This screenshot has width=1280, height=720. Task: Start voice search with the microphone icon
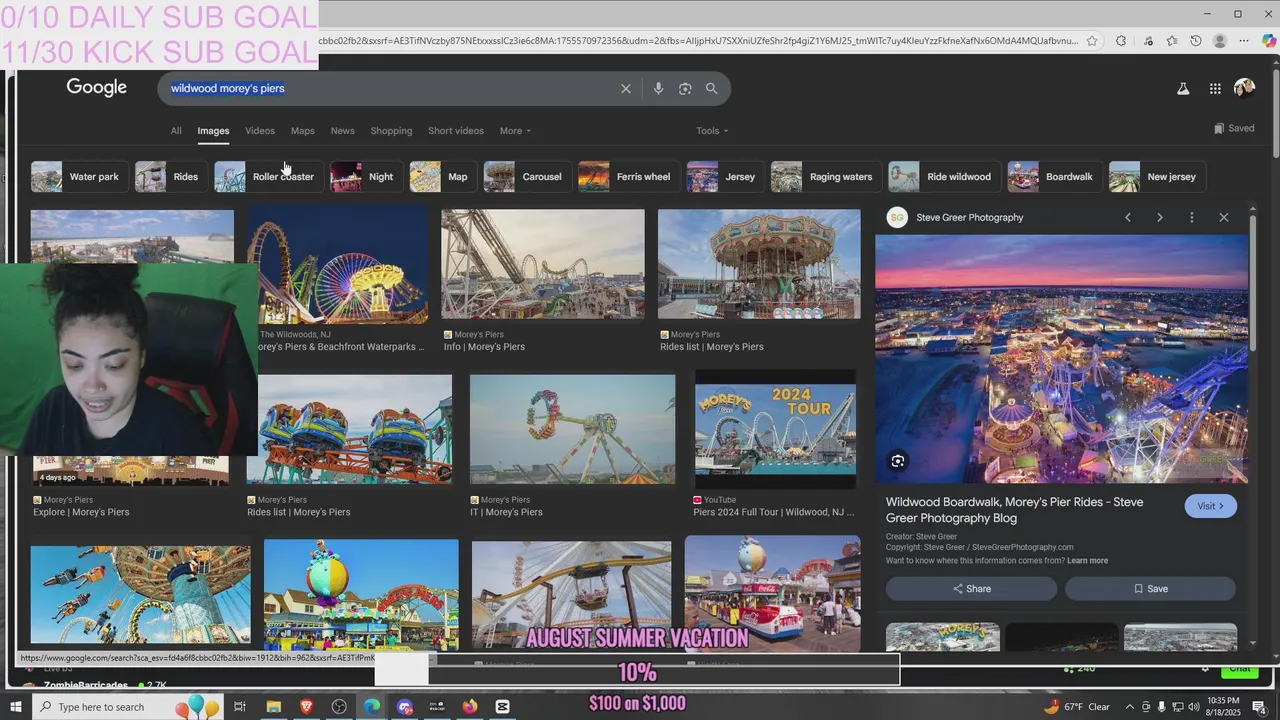click(658, 89)
